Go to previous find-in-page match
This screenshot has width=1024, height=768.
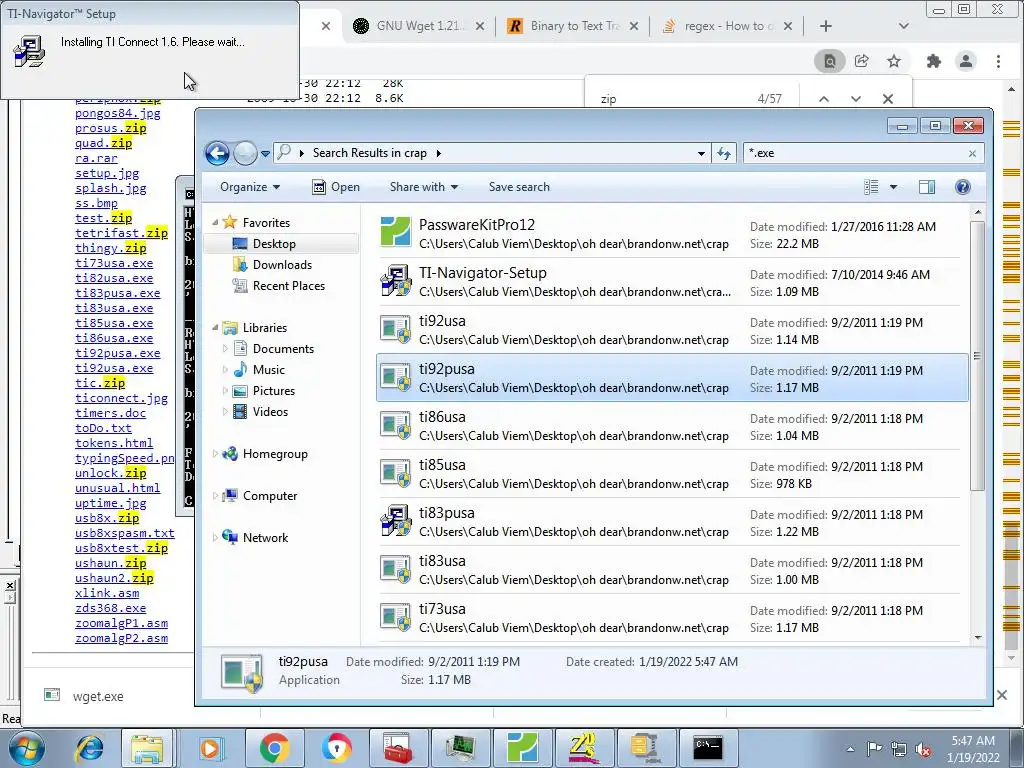tap(824, 99)
